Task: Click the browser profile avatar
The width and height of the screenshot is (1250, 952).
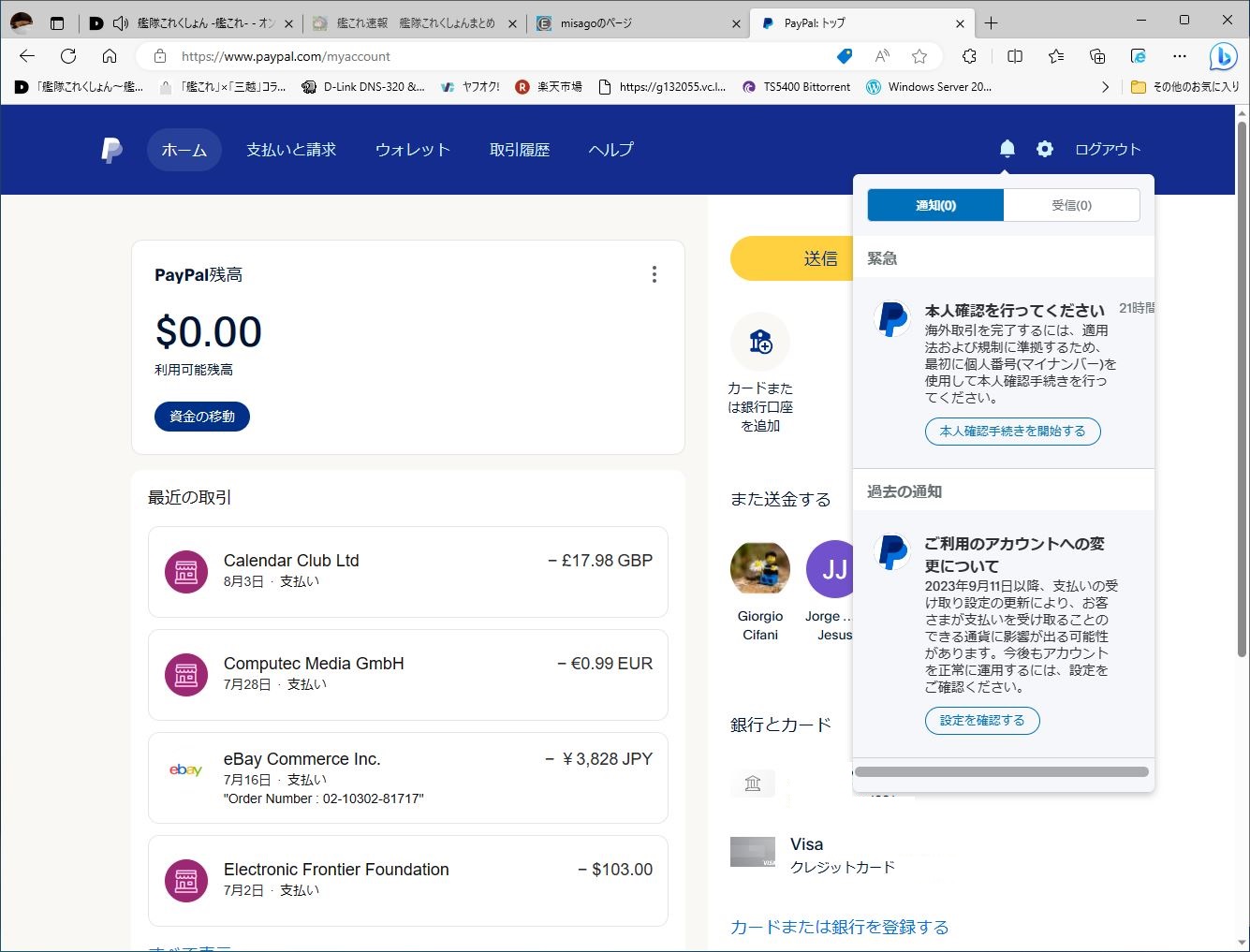Action: (21, 23)
